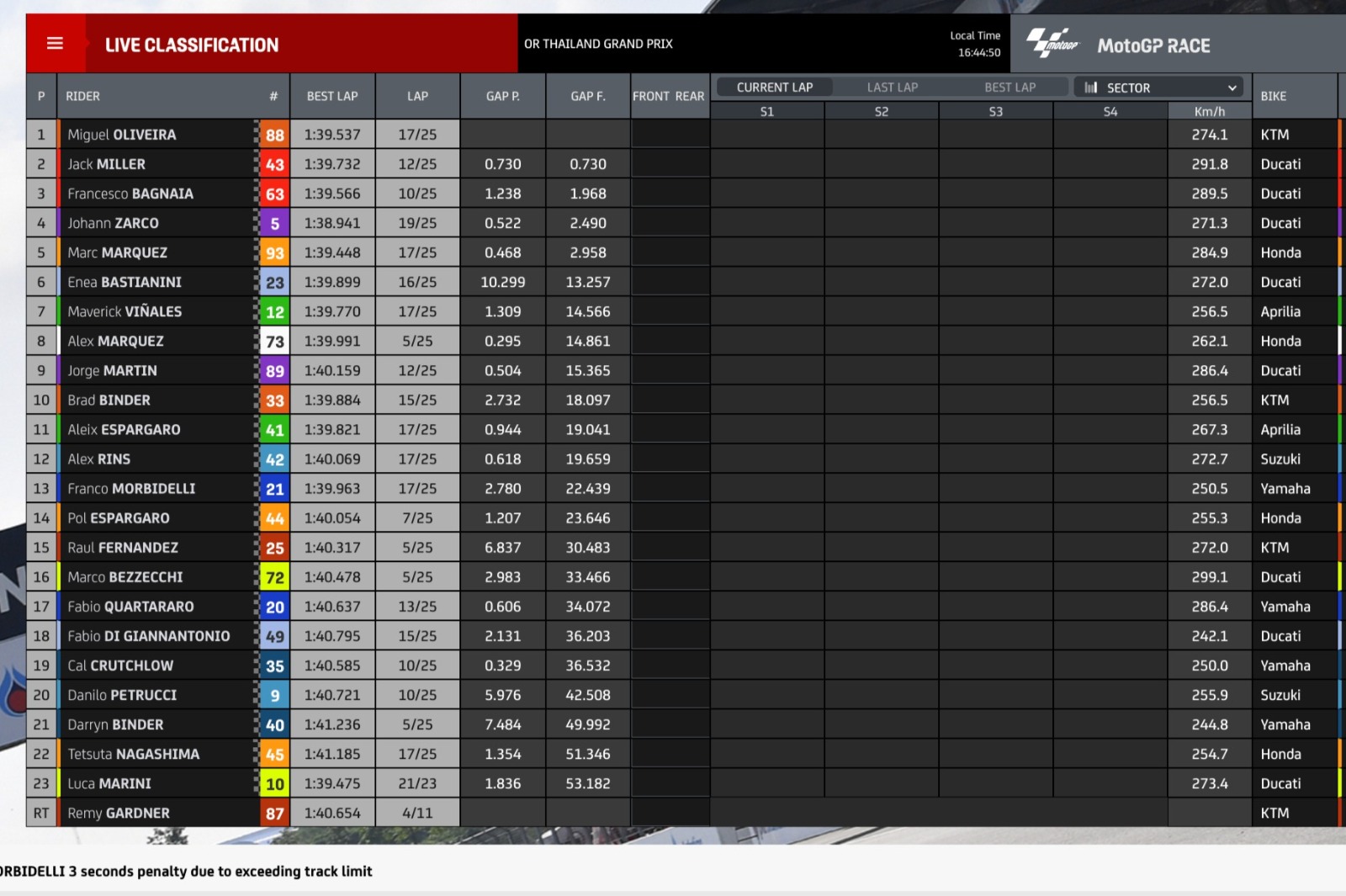Click the MotoGP logo in the header
The height and width of the screenshot is (896, 1346).
1052,43
